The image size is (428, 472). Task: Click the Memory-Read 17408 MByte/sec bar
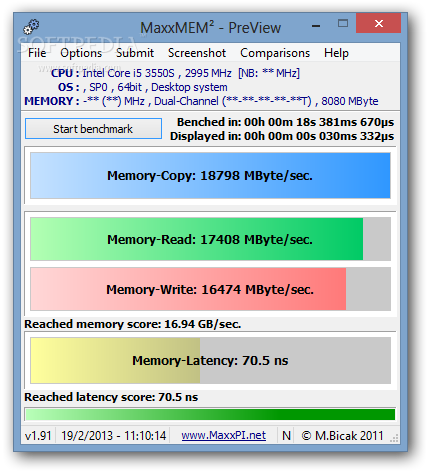tap(210, 239)
